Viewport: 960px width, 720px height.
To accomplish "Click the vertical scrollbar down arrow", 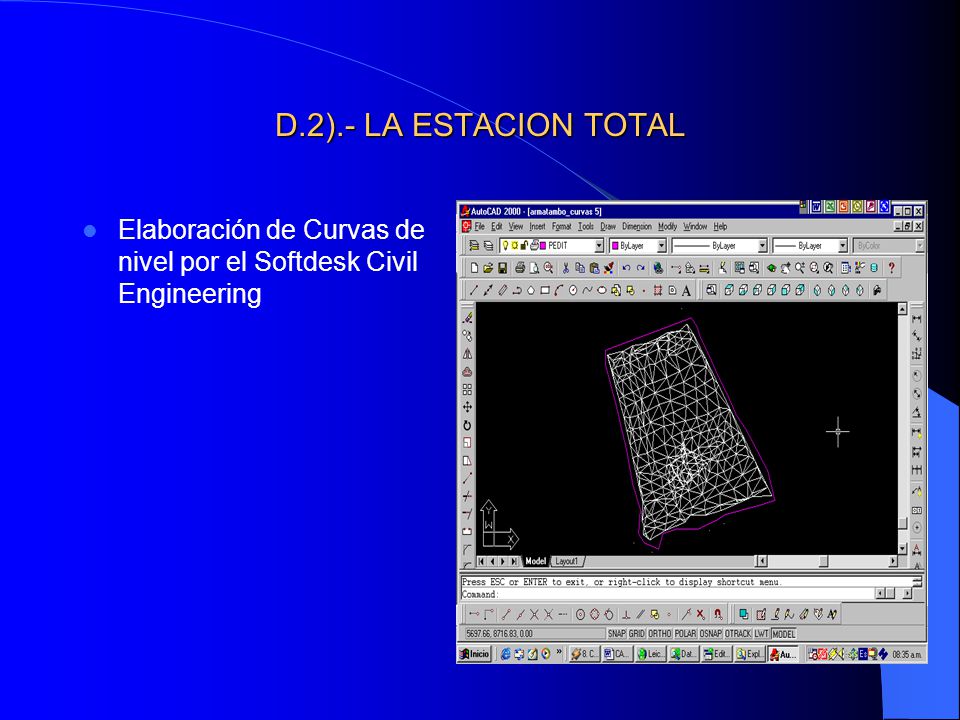I will click(x=902, y=548).
